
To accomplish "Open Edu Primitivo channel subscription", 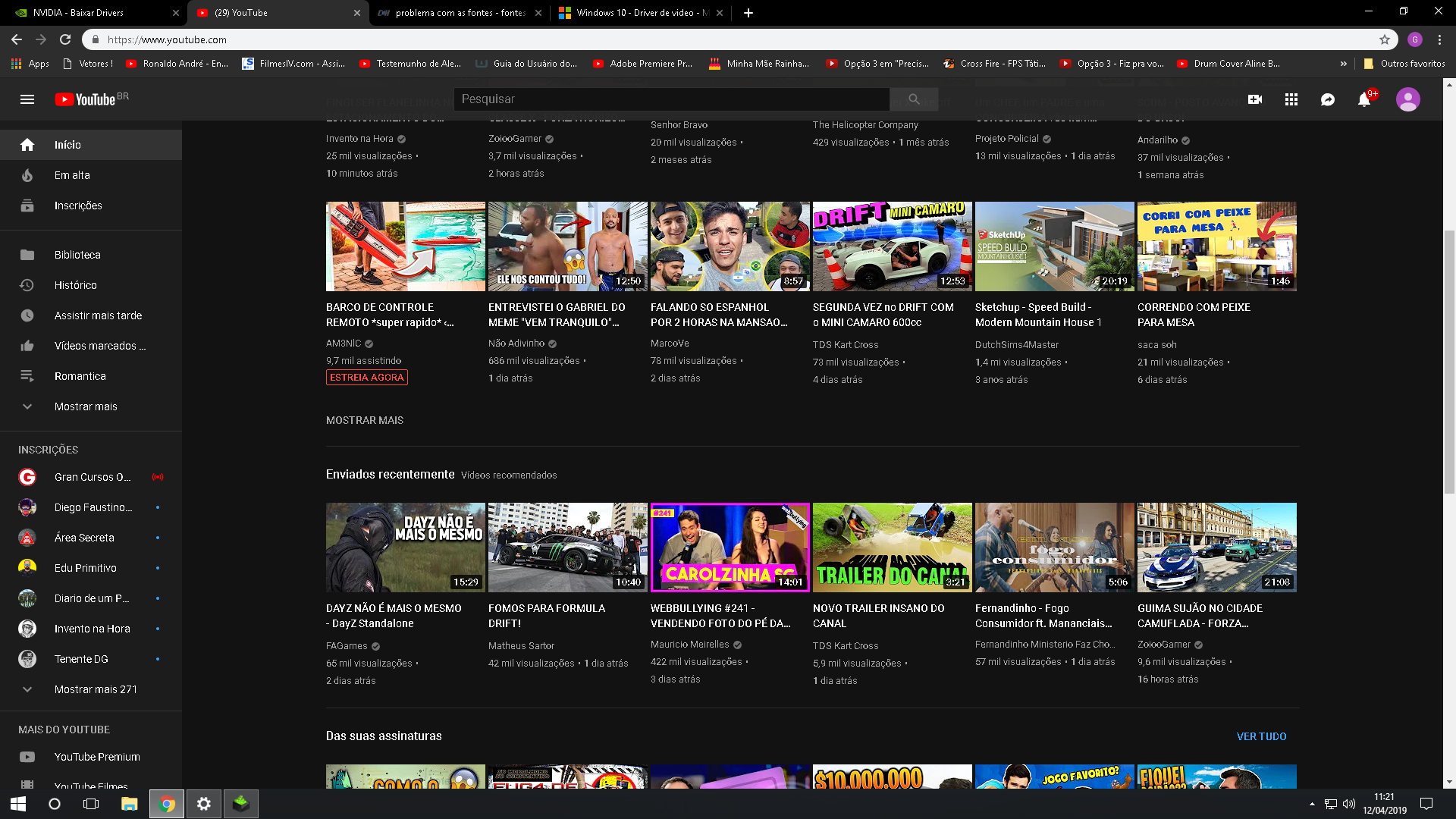I will click(91, 568).
